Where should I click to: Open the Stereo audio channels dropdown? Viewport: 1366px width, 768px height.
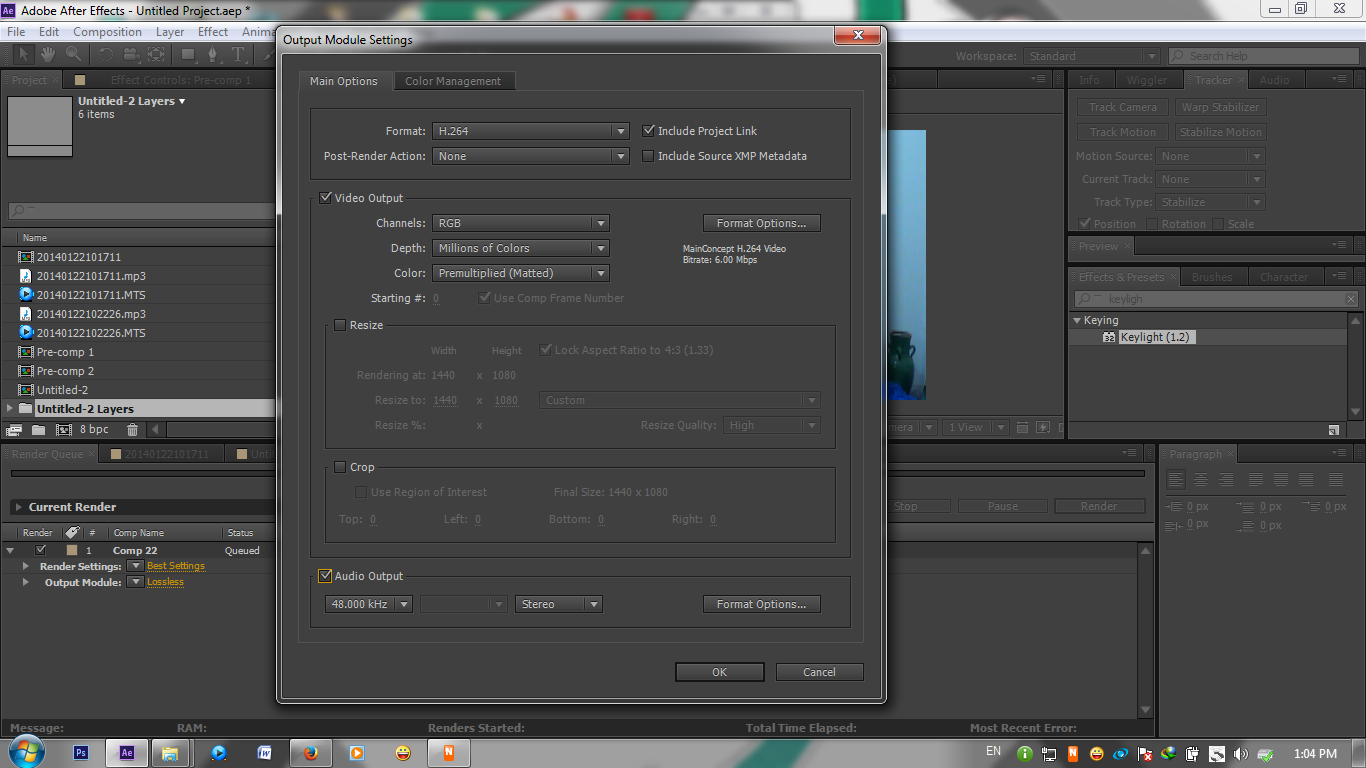559,604
